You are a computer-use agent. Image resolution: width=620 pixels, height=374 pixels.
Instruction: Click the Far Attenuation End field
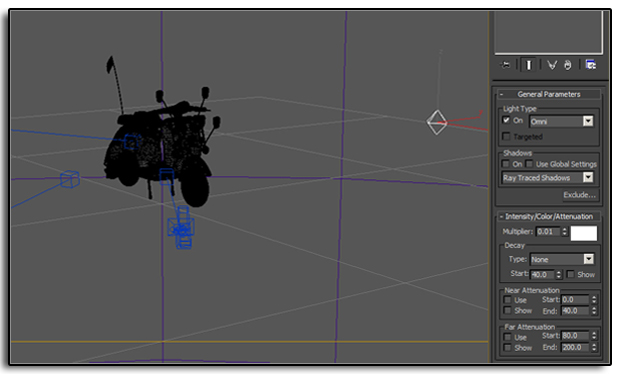pos(576,348)
